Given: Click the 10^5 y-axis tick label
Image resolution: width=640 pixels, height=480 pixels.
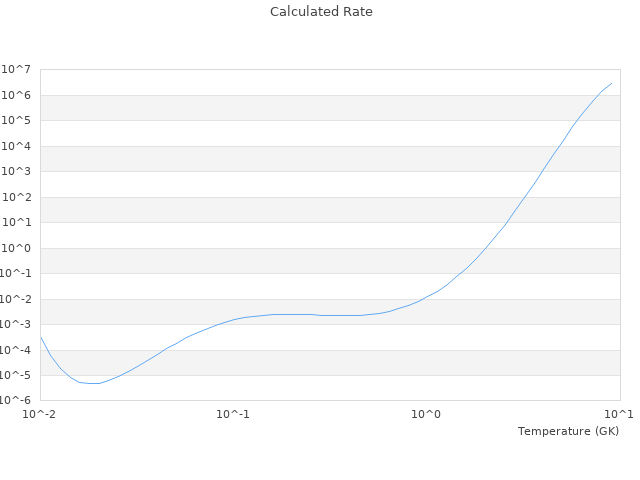Looking at the screenshot, I should [17, 121].
